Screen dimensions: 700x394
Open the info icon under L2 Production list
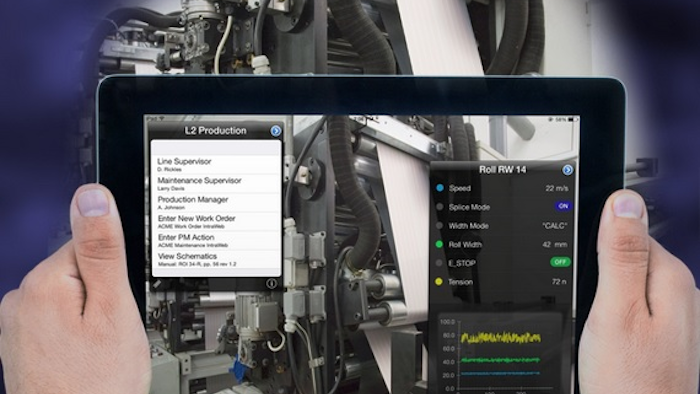(271, 283)
